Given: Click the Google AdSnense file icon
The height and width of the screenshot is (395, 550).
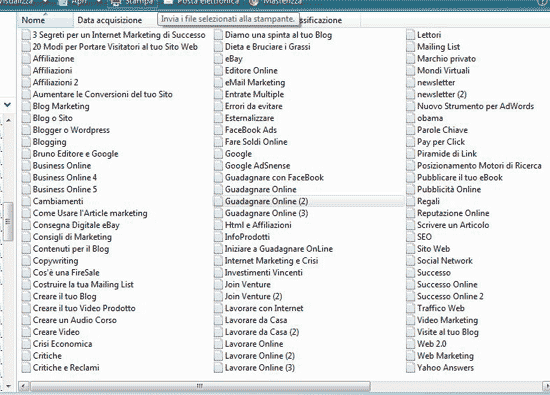Looking at the screenshot, I should [x=219, y=166].
